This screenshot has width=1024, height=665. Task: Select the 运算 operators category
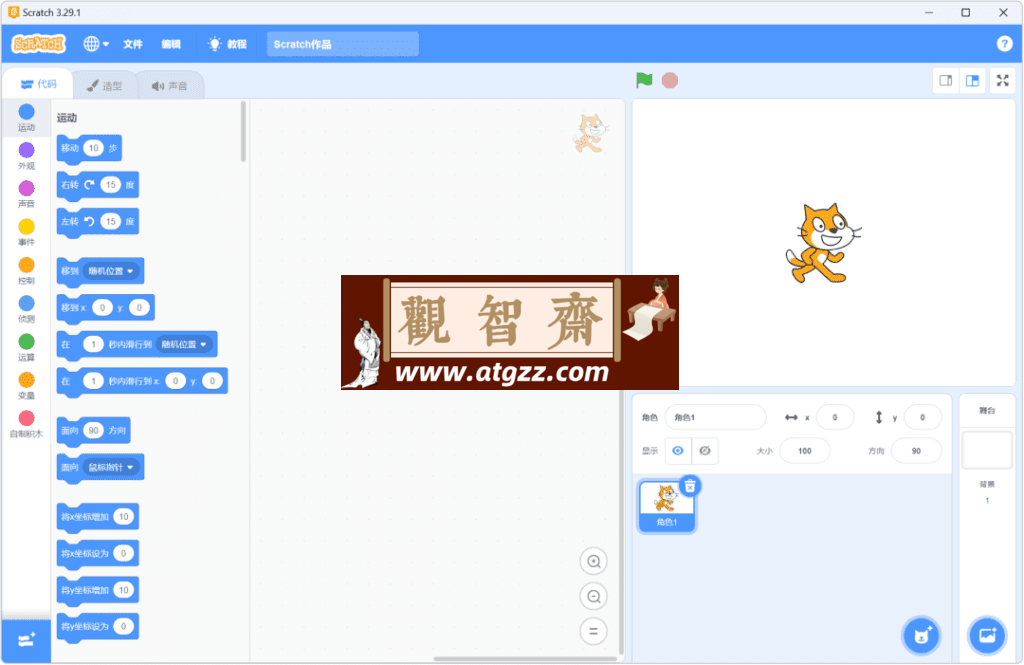[x=26, y=348]
